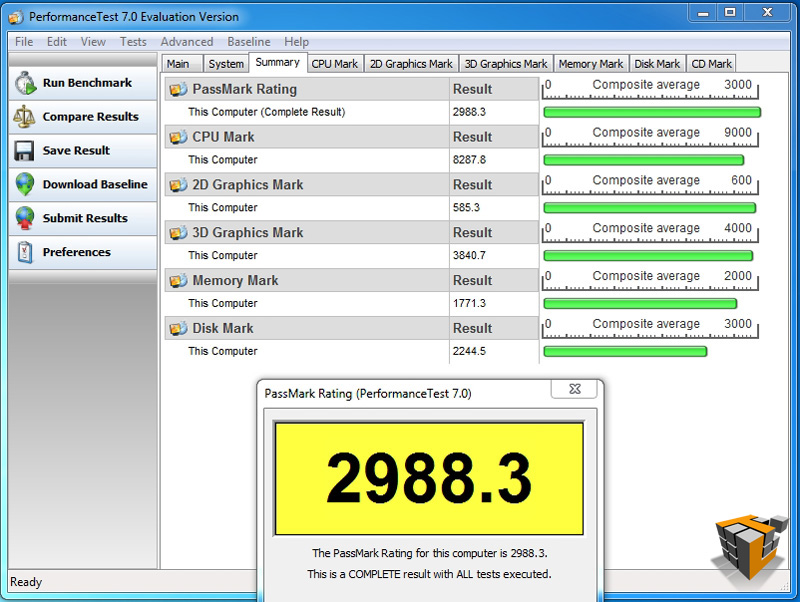Click the Disk Mark header icon

pyautogui.click(x=178, y=329)
